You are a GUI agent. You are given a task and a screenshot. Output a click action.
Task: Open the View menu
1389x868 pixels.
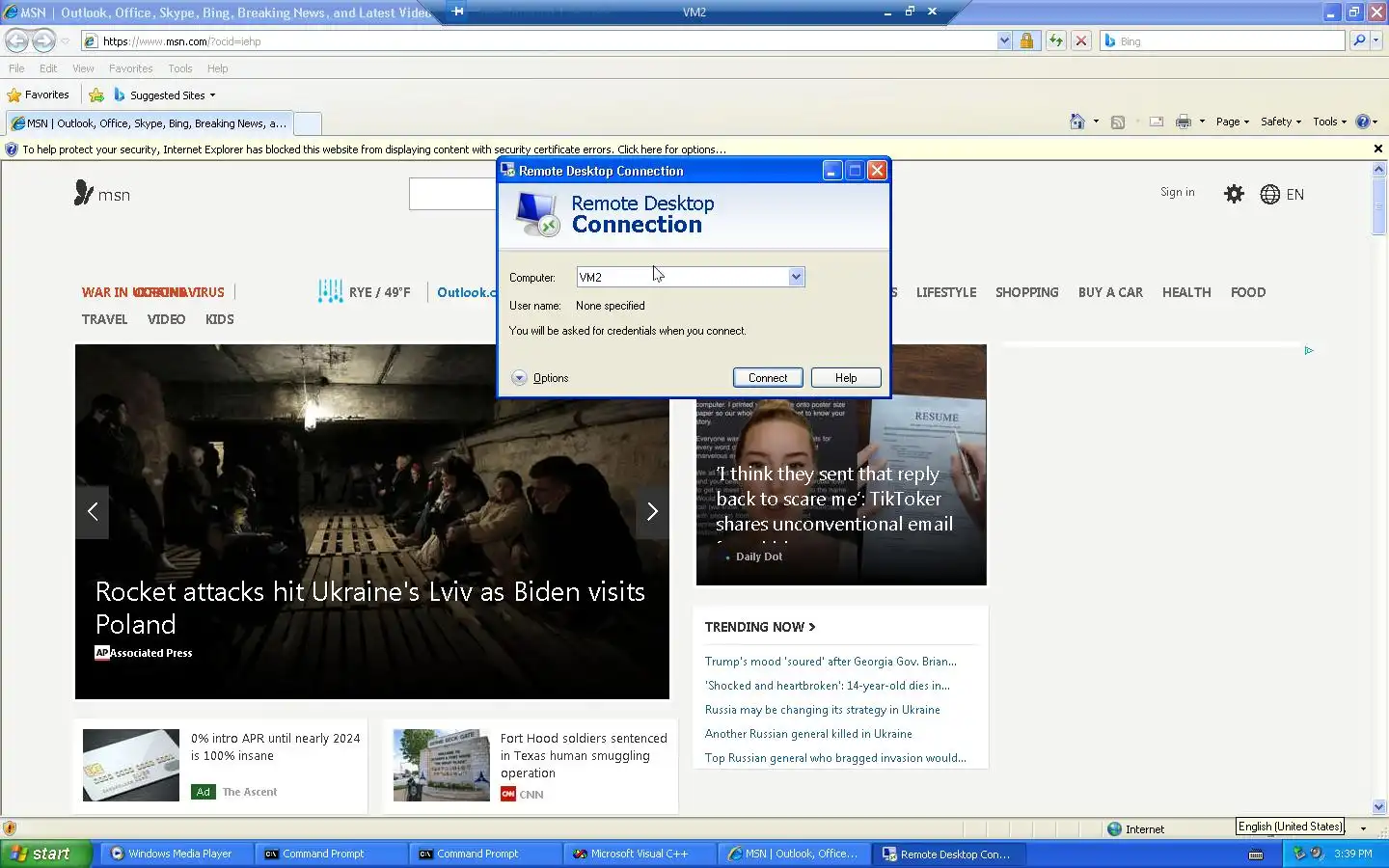(x=83, y=68)
